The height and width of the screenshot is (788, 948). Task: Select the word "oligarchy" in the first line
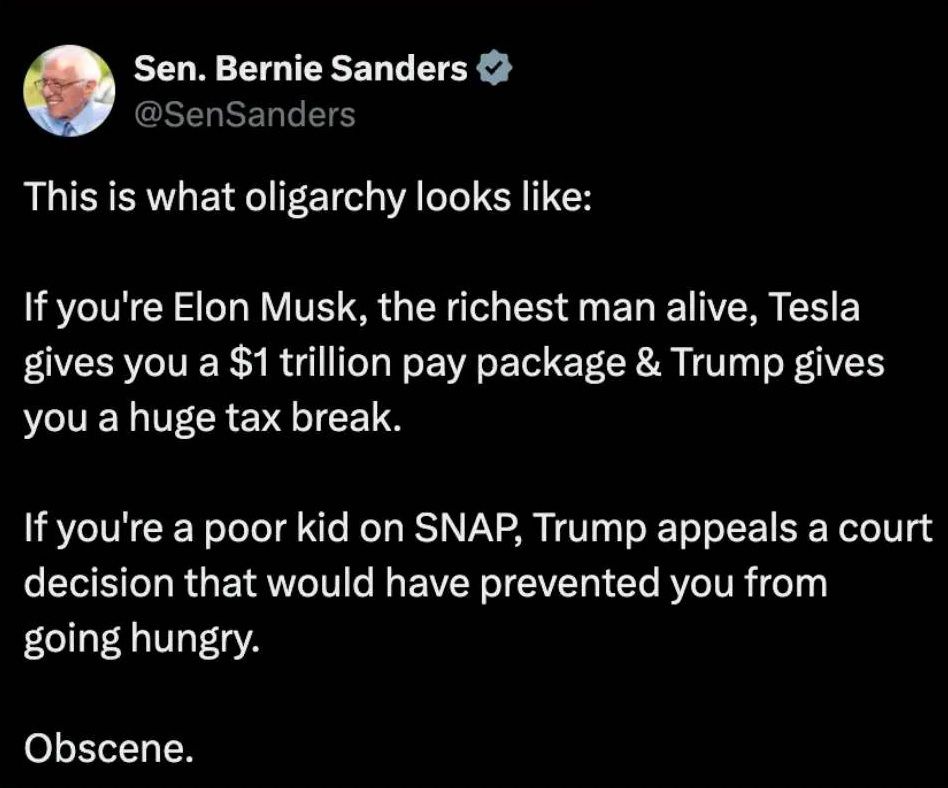coord(324,199)
